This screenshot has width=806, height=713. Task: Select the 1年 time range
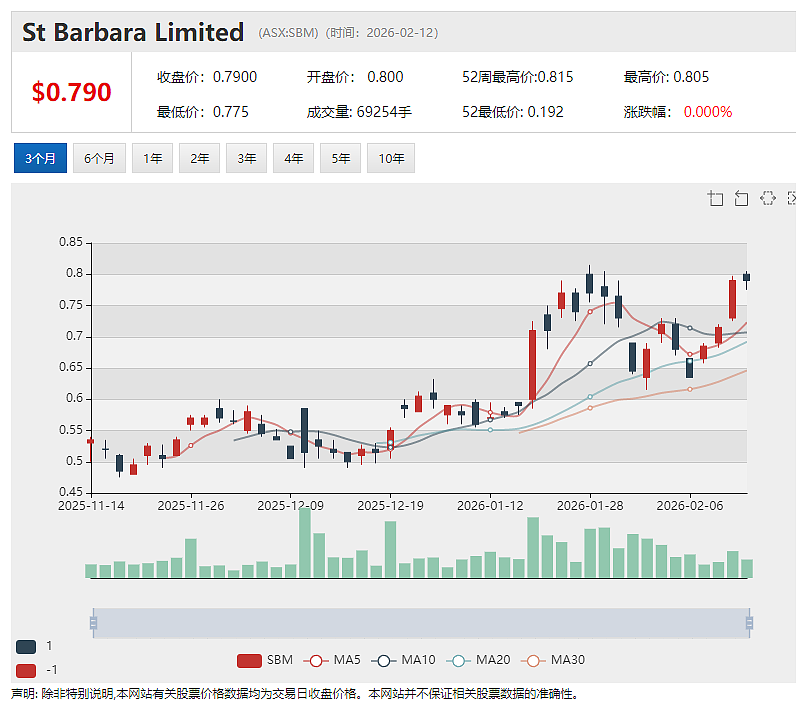point(152,158)
